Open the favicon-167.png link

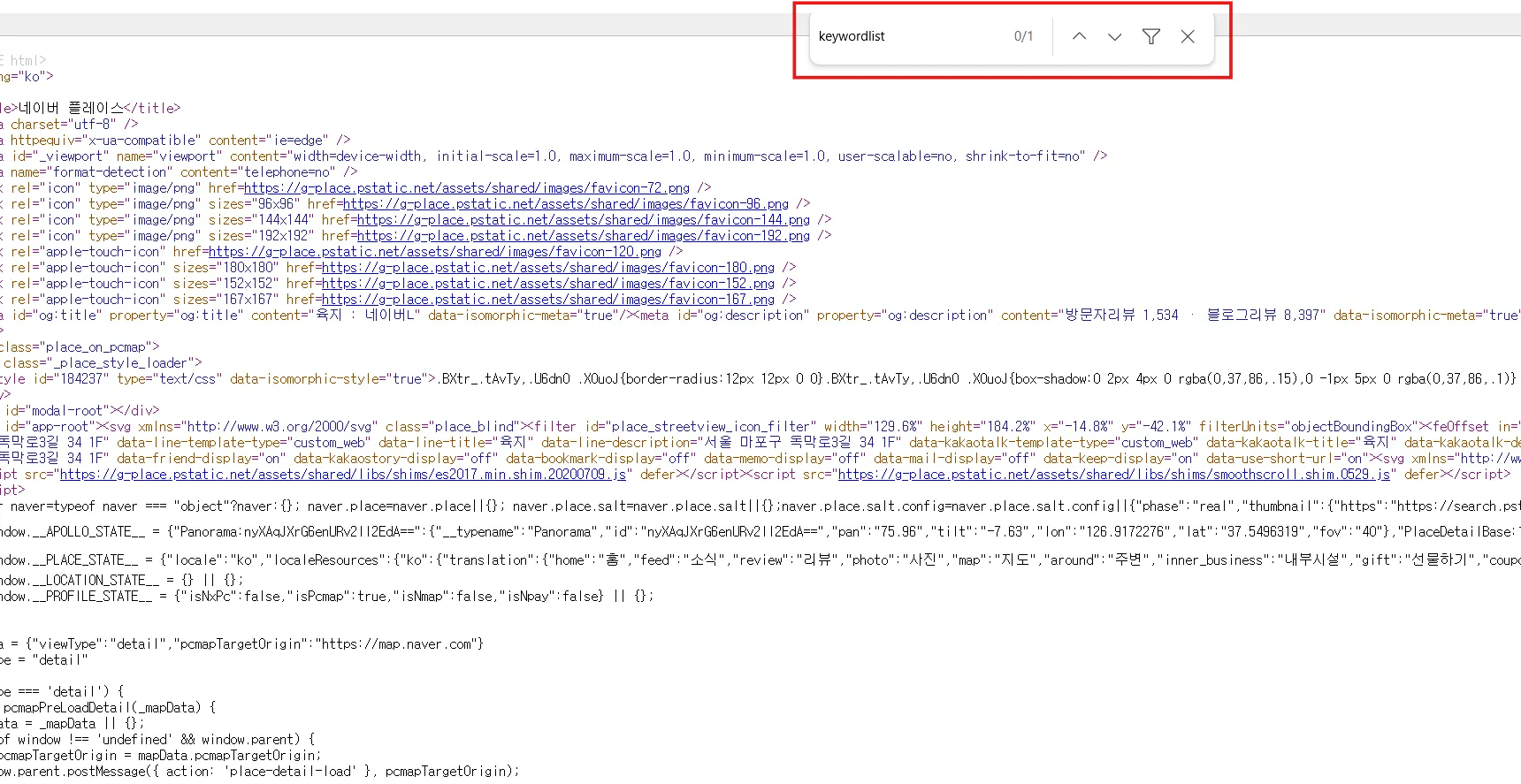548,300
